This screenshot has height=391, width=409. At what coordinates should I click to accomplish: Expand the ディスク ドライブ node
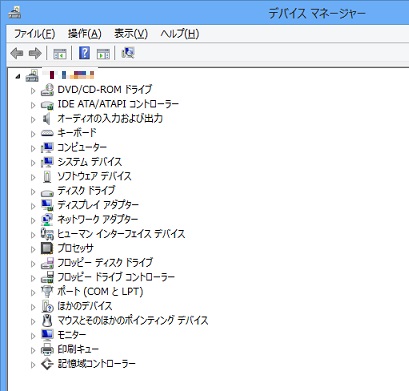pos(33,191)
